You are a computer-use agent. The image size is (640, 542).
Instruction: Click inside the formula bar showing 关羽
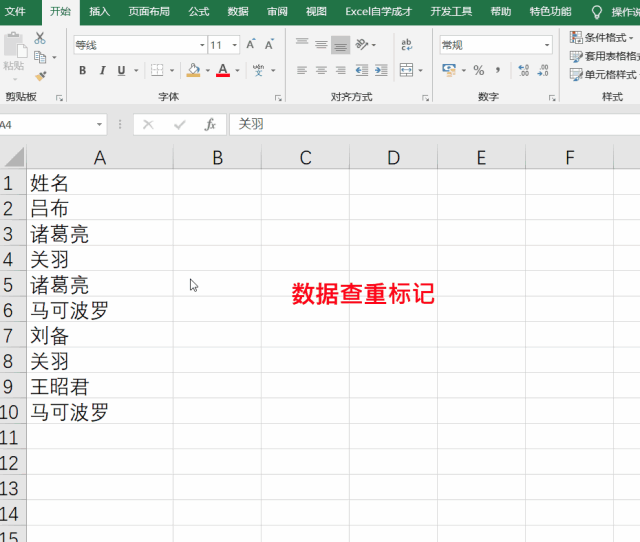click(x=435, y=124)
